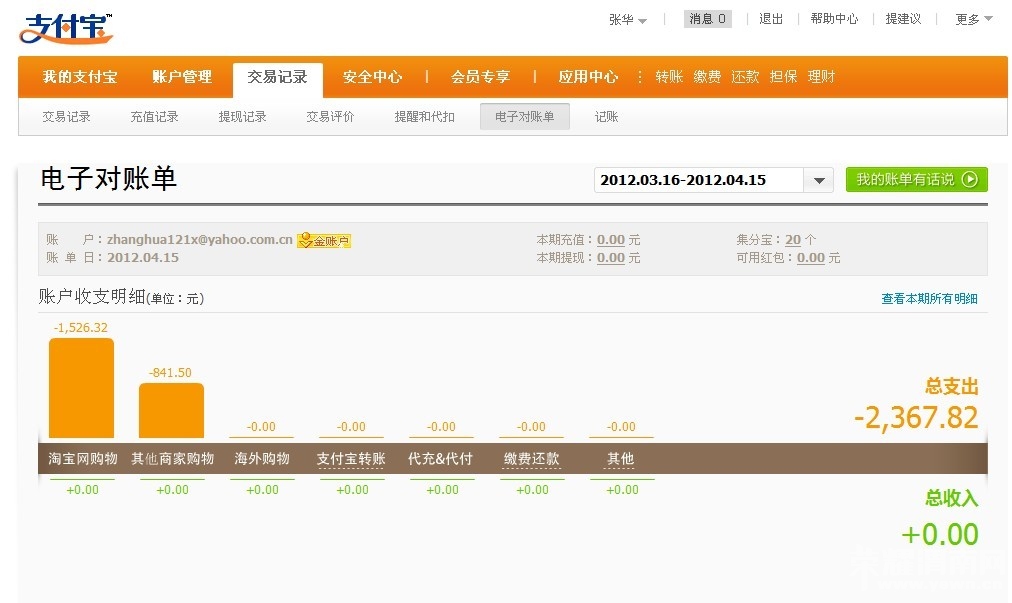Click the 还款 shortcut link
This screenshot has height=603, width=1012.
pos(745,77)
